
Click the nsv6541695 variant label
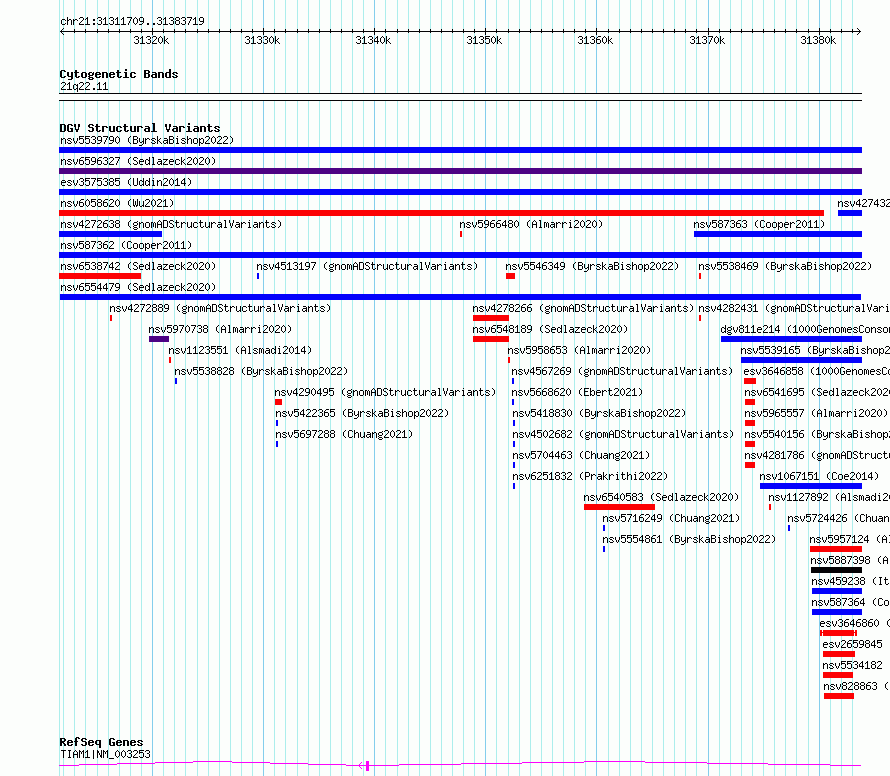pyautogui.click(x=817, y=392)
